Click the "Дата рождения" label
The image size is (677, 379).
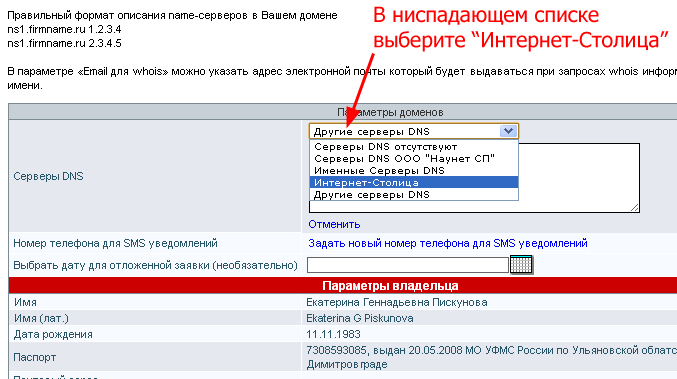click(x=53, y=334)
